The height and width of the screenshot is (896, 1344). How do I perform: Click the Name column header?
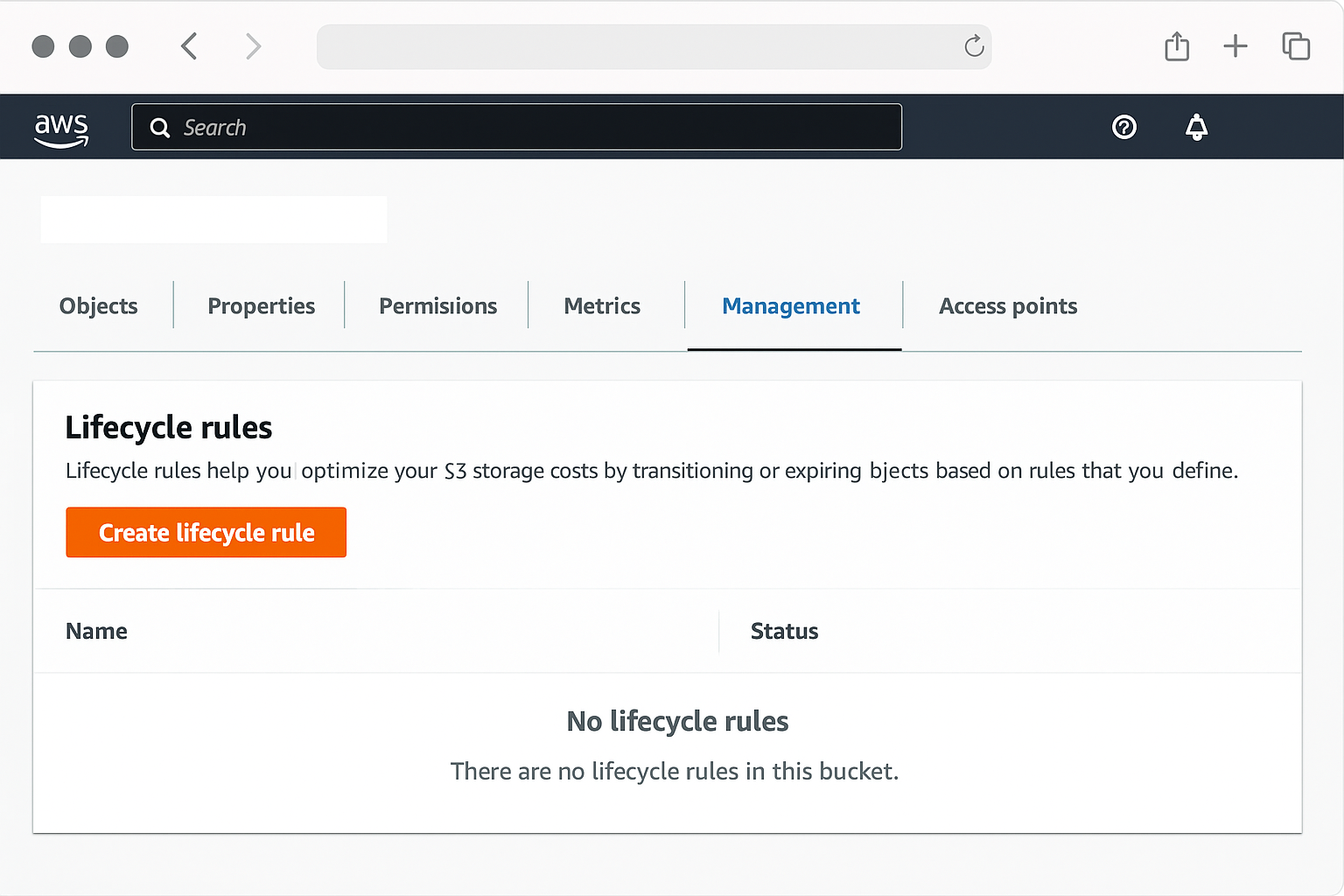[x=96, y=631]
